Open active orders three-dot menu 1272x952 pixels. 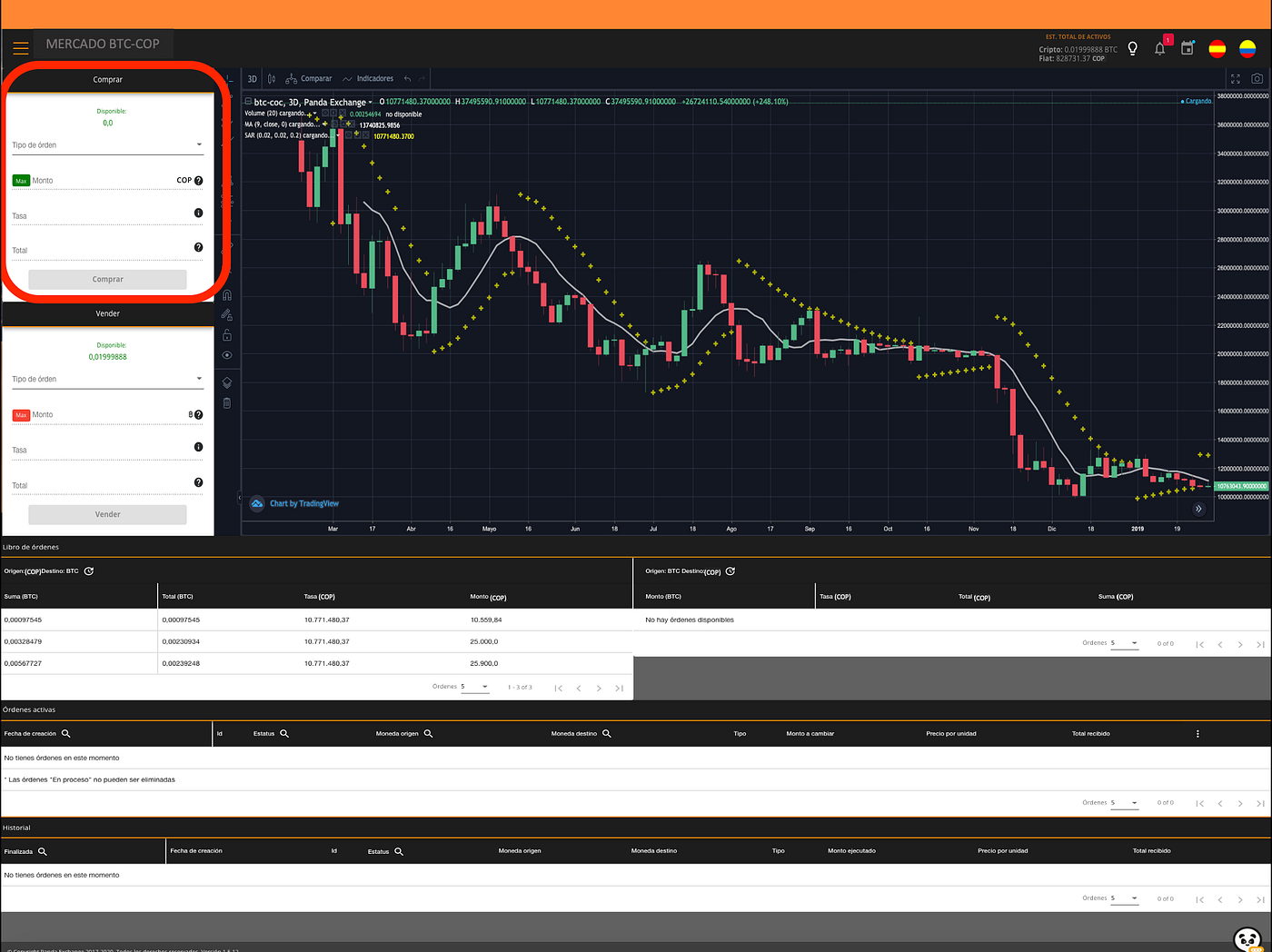[x=1197, y=733]
